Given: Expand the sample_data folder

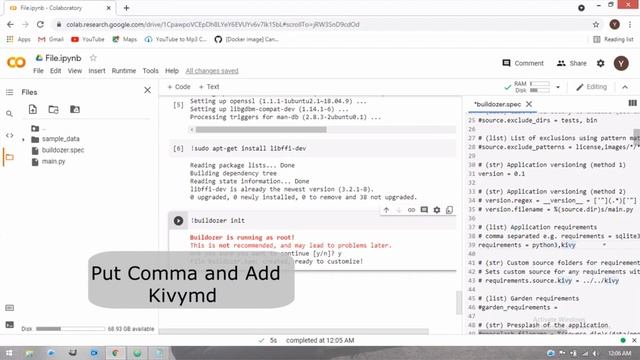Looking at the screenshot, I should pos(23,139).
